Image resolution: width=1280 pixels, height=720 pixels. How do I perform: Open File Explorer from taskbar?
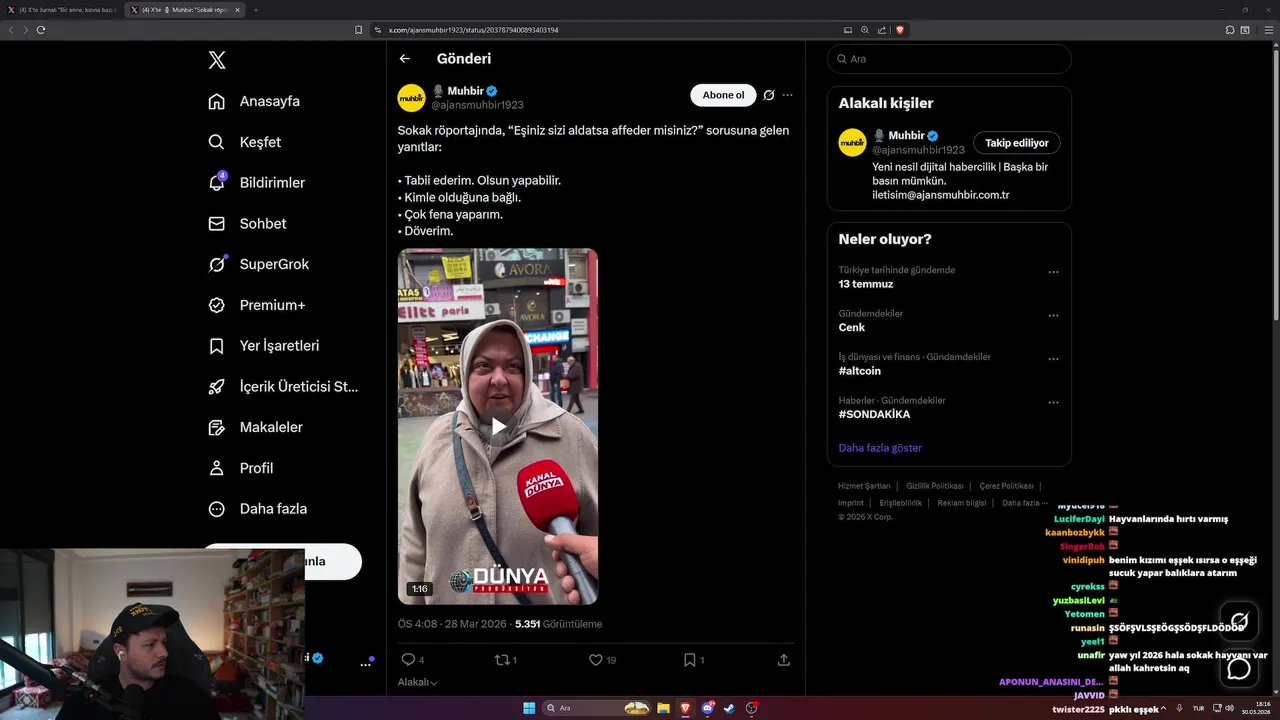pyautogui.click(x=663, y=708)
